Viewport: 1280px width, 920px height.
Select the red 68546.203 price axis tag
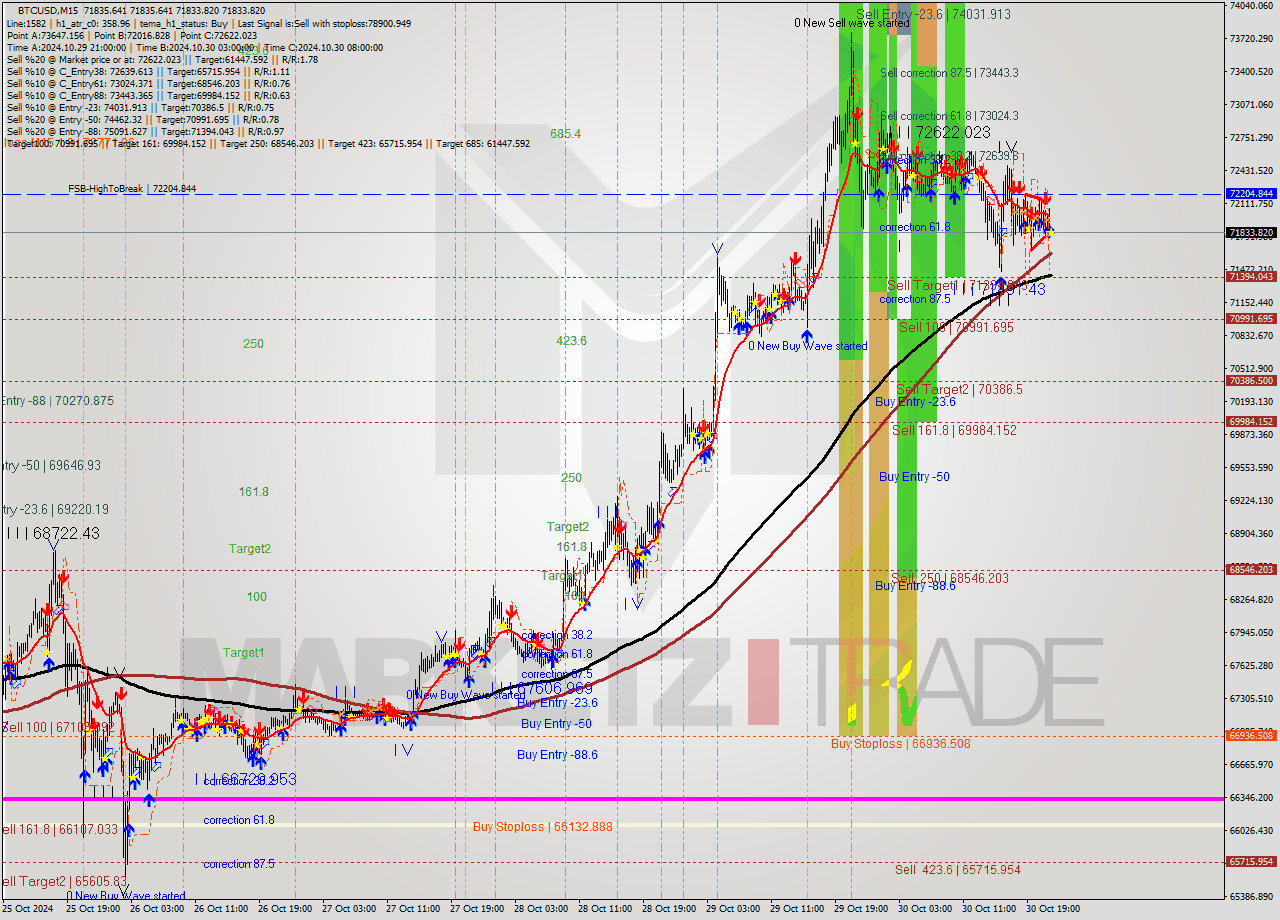tap(1250, 569)
